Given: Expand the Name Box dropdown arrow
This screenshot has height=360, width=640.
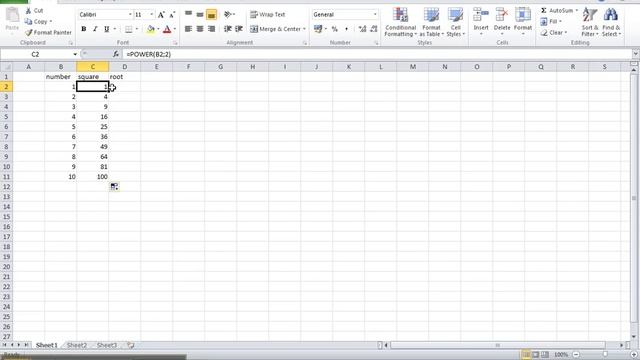Looking at the screenshot, I should 75,54.
